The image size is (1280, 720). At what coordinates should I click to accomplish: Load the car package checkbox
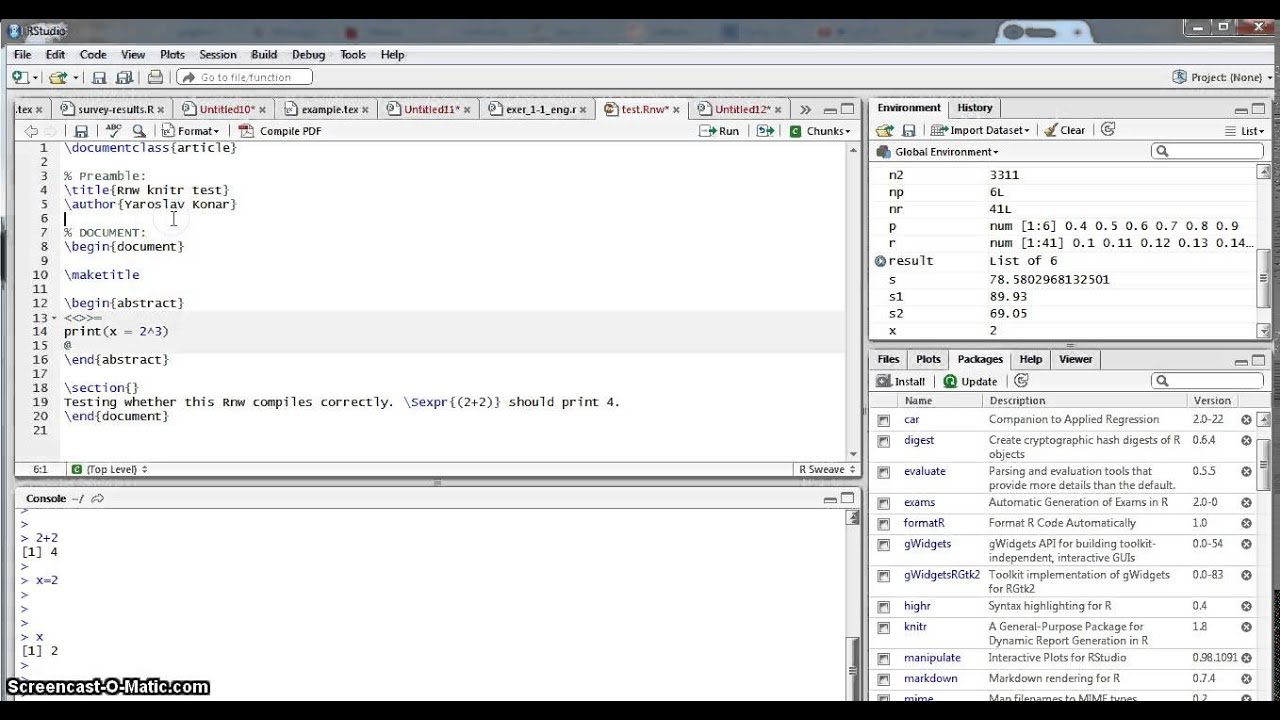tap(884, 421)
